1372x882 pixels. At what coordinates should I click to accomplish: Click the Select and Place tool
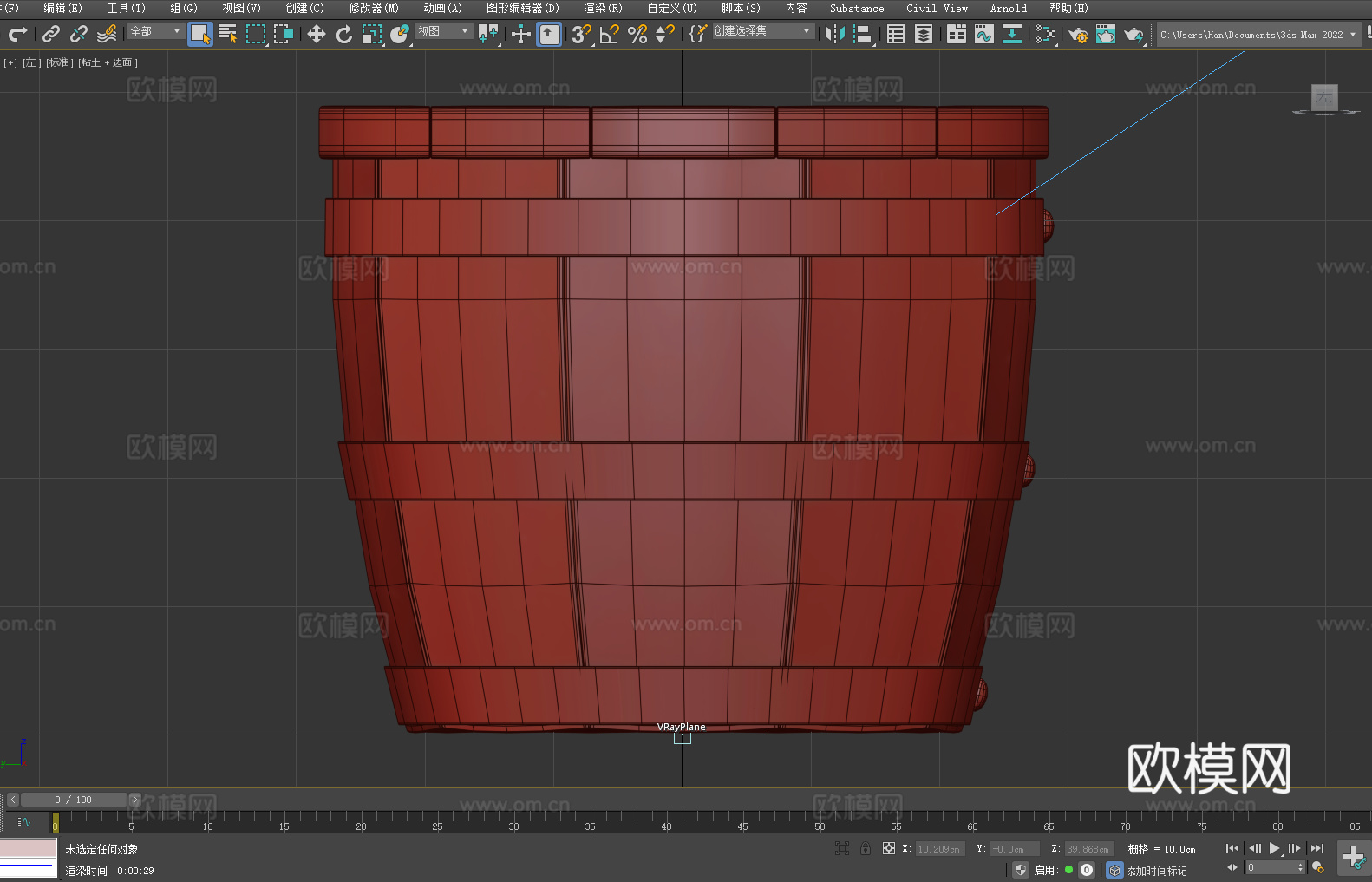tap(400, 34)
